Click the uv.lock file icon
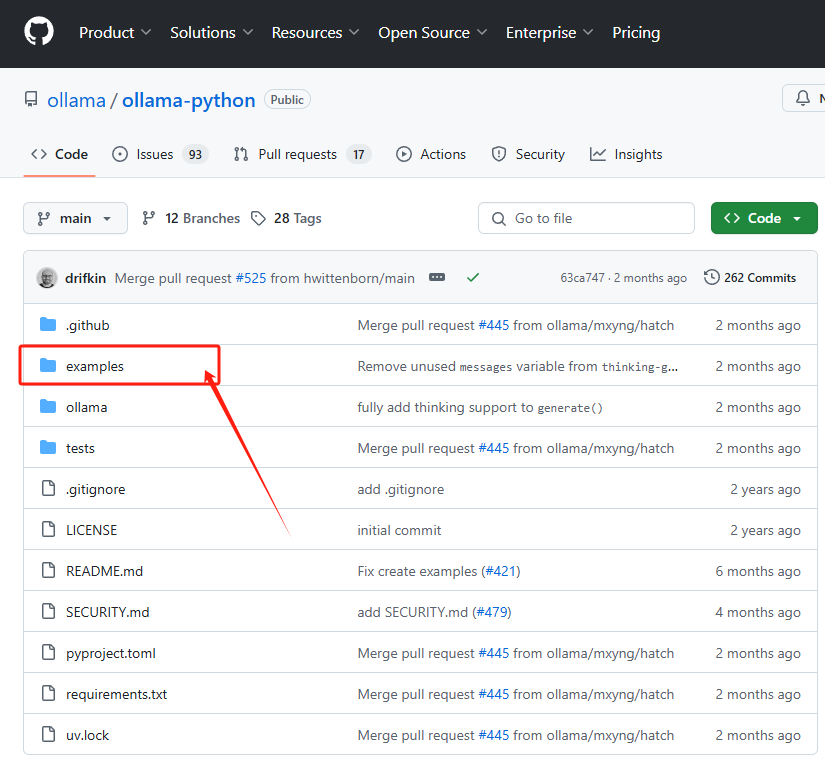 tap(48, 735)
